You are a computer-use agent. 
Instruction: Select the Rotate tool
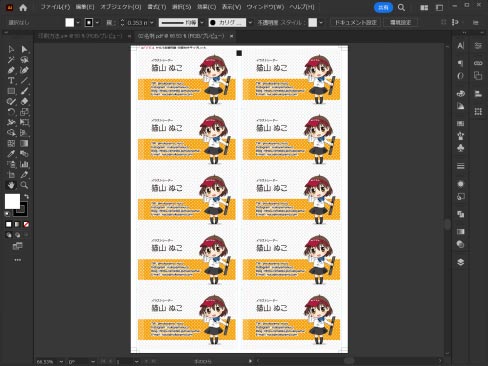click(11, 112)
